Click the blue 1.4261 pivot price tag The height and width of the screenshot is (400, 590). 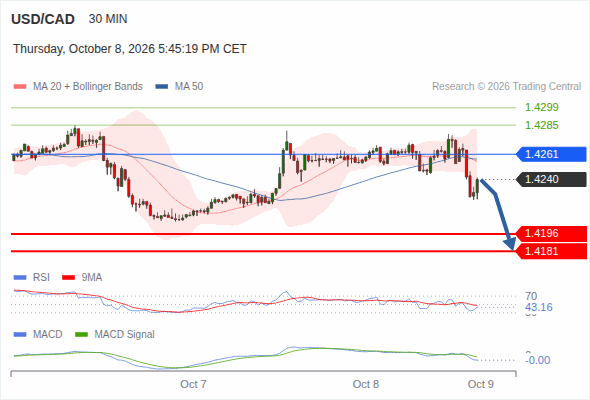(x=551, y=154)
